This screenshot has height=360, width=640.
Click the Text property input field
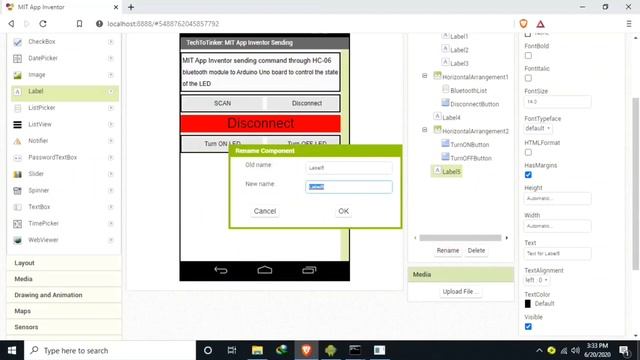(558, 253)
